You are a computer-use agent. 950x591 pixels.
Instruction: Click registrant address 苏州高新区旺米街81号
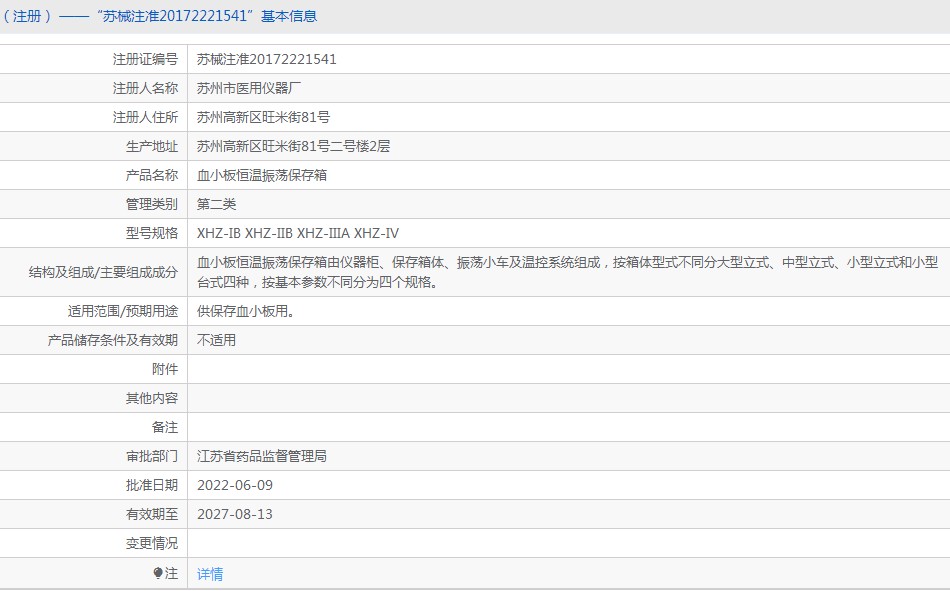click(x=264, y=118)
